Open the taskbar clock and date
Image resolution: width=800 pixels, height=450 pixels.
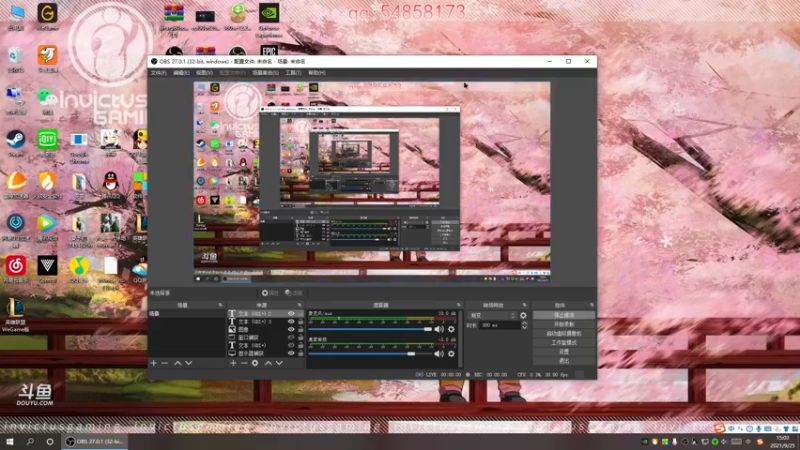pyautogui.click(x=783, y=442)
